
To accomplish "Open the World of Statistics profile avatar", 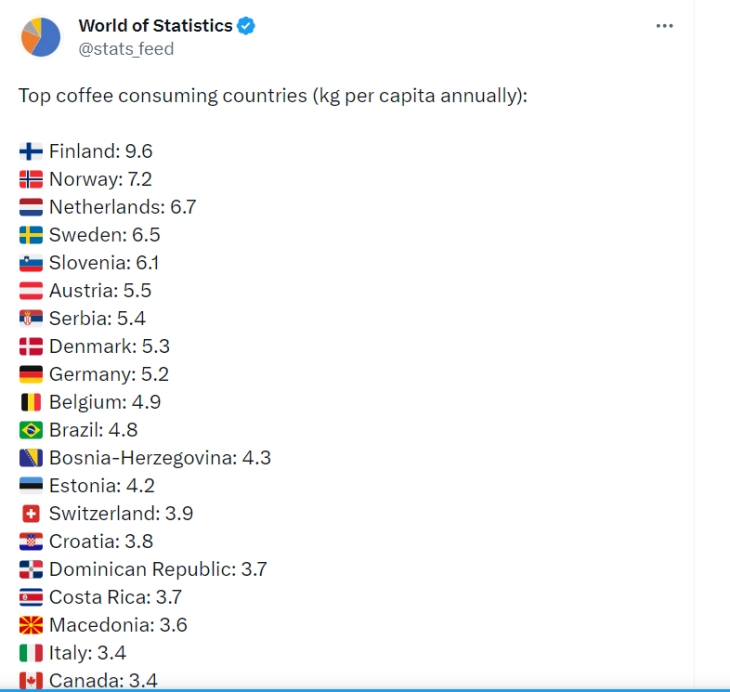I will [40, 36].
